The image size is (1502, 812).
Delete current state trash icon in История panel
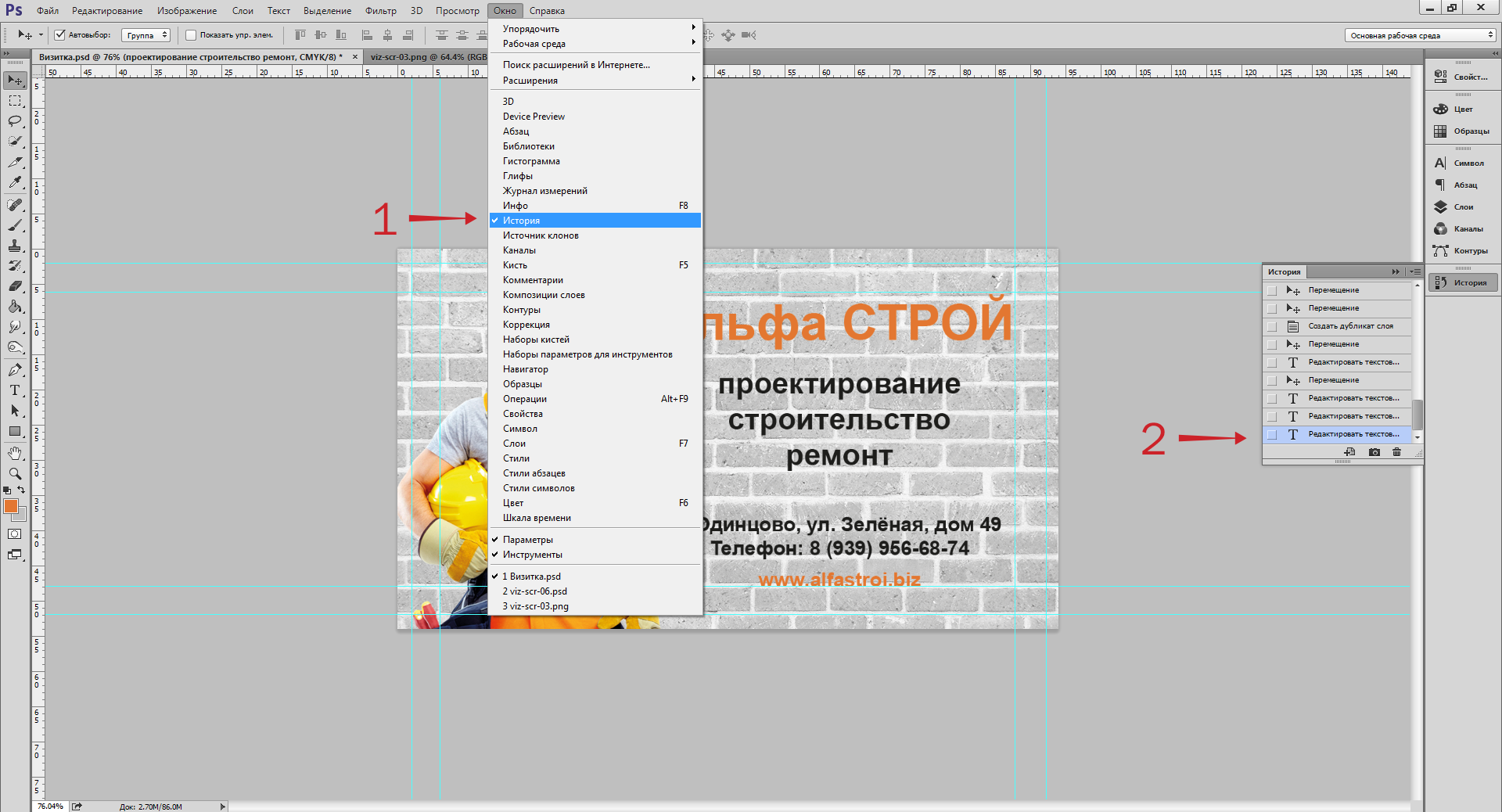[x=1396, y=452]
